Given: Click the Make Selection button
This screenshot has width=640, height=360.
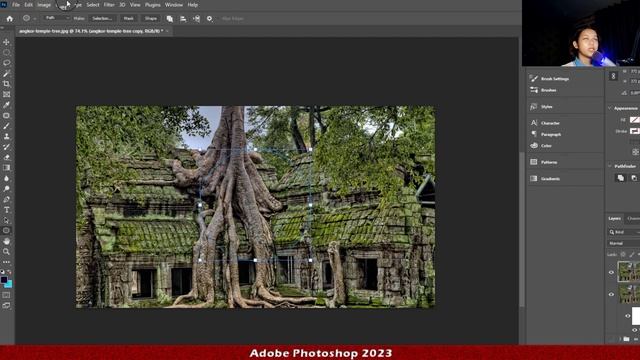Looking at the screenshot, I should pyautogui.click(x=102, y=18).
